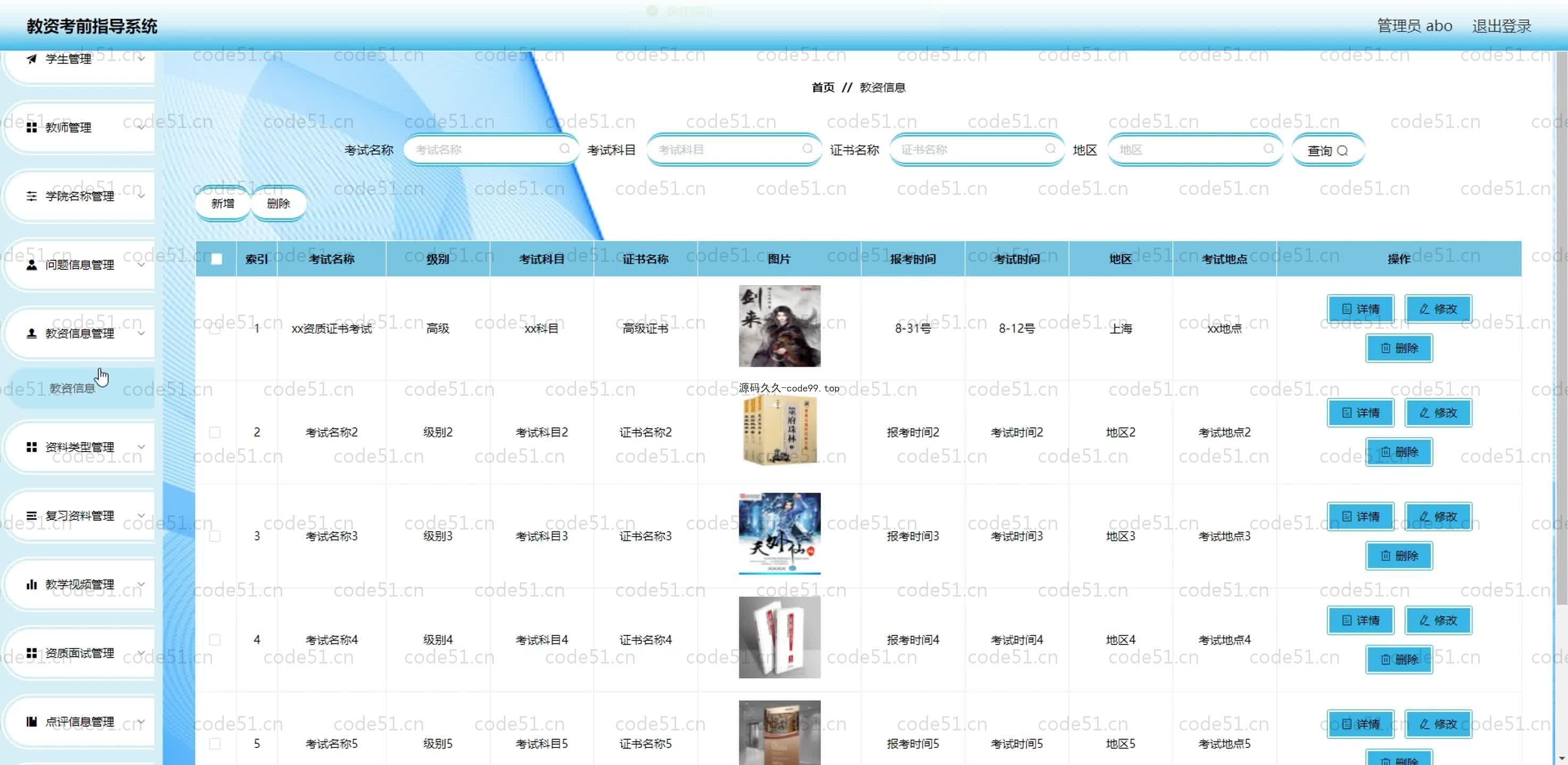Click 删除 for 考试名称2 row
The height and width of the screenshot is (765, 1568).
click(1399, 452)
